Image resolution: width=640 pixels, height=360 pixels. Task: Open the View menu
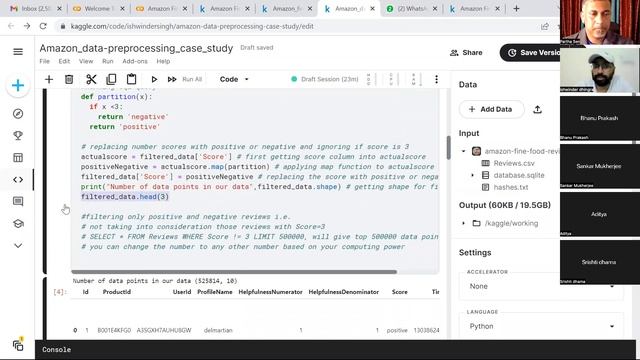click(x=86, y=61)
